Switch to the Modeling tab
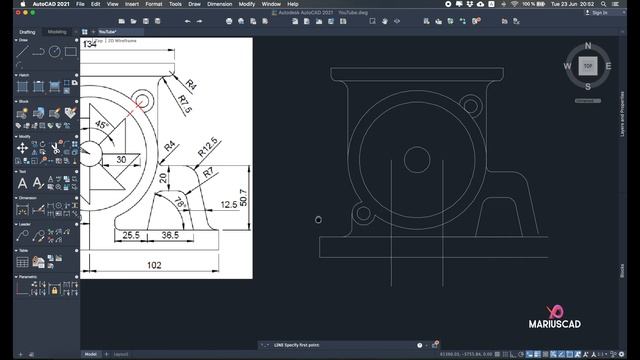The width and height of the screenshot is (640, 360). click(57, 32)
